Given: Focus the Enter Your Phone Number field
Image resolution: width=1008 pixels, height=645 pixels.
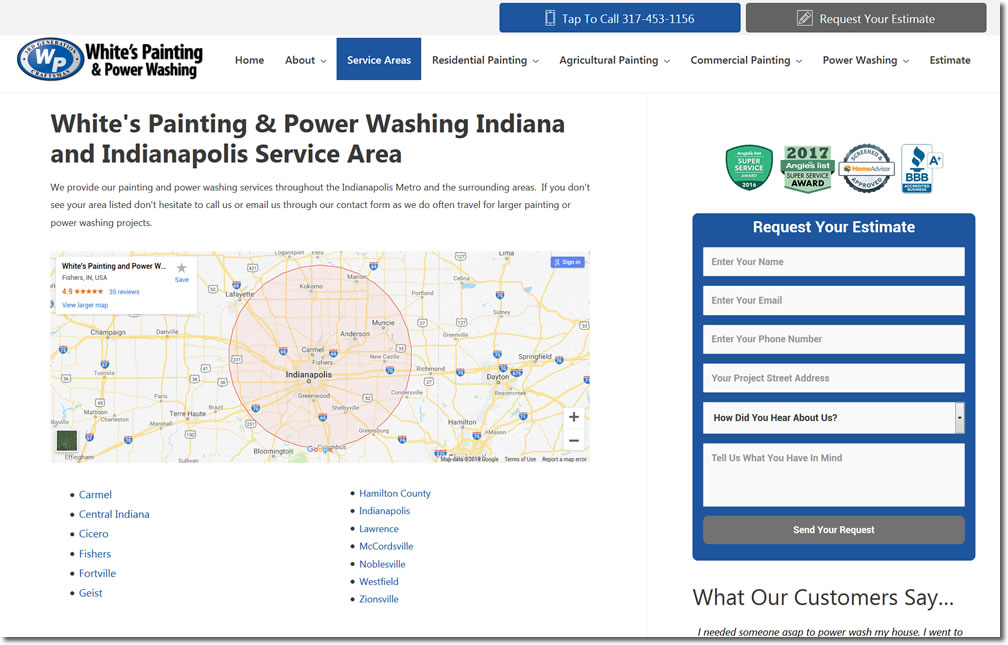Looking at the screenshot, I should coord(834,339).
